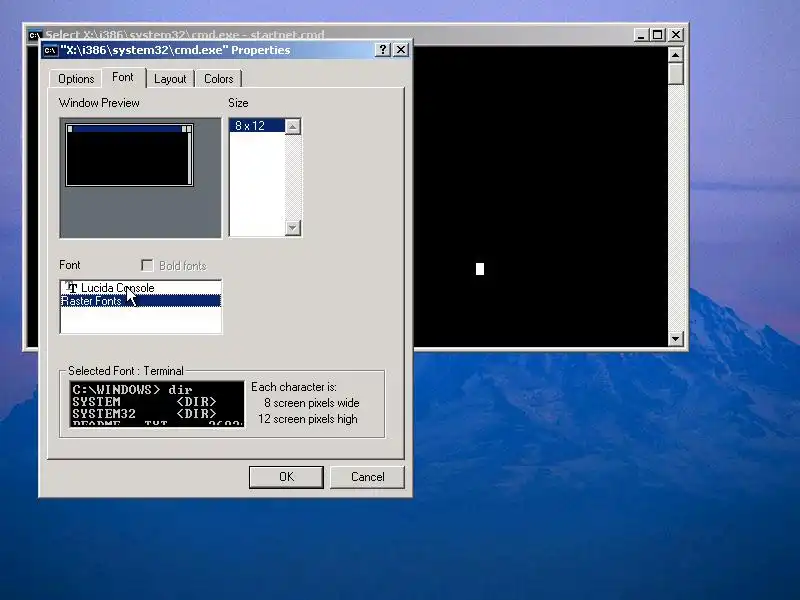
Task: Close the Properties dialog
Action: [401, 49]
